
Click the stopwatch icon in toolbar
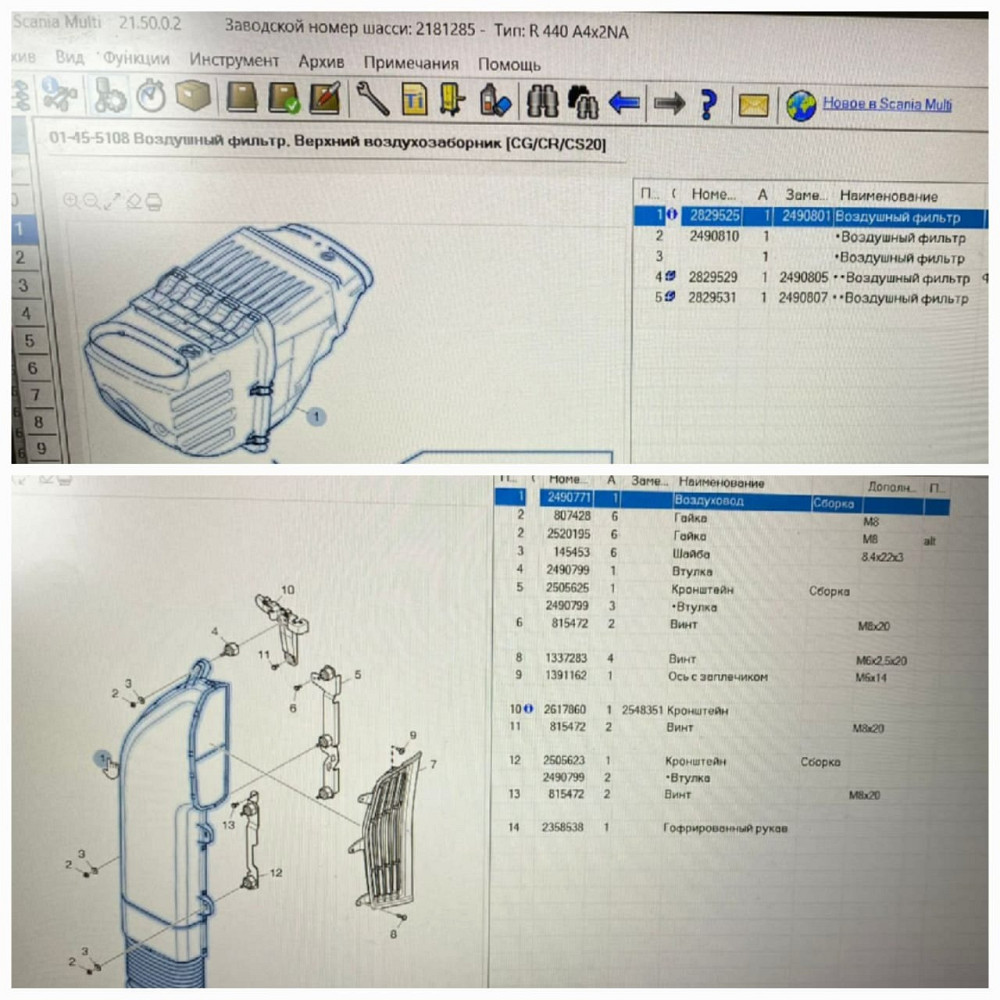point(151,96)
